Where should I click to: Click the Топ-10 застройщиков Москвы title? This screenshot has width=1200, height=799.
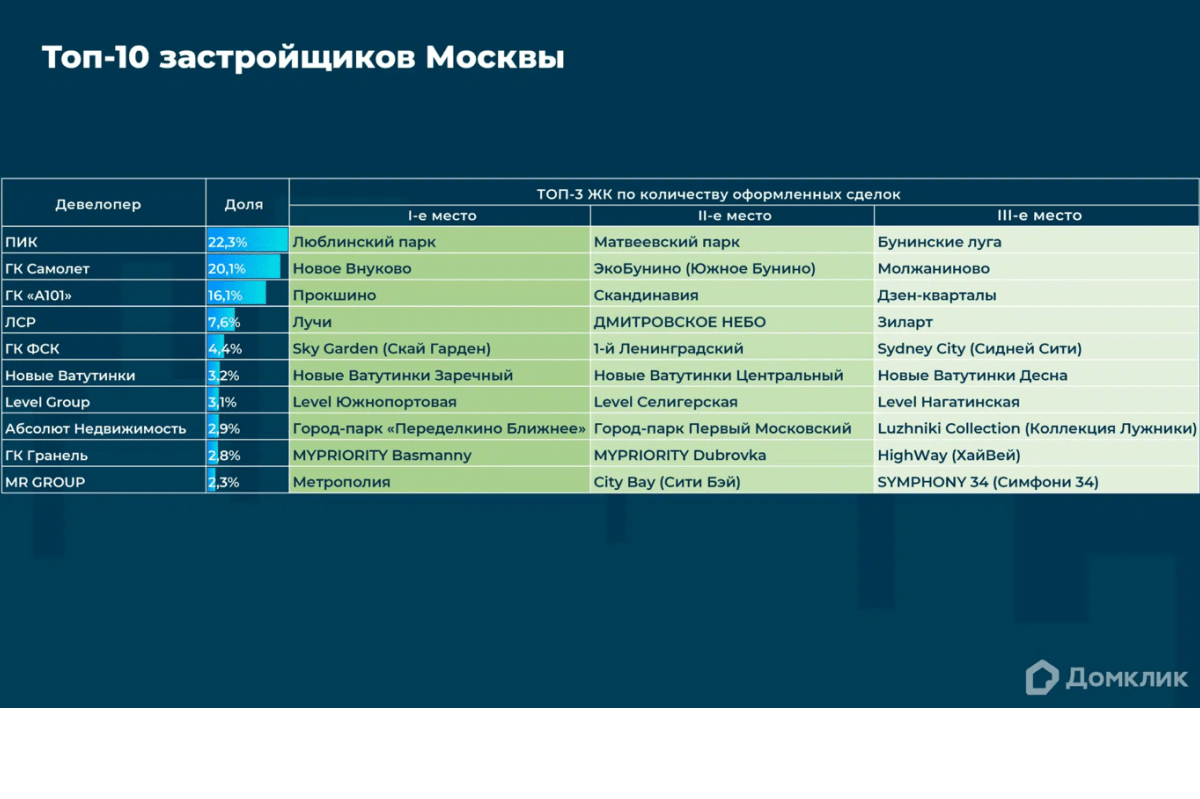pos(303,58)
